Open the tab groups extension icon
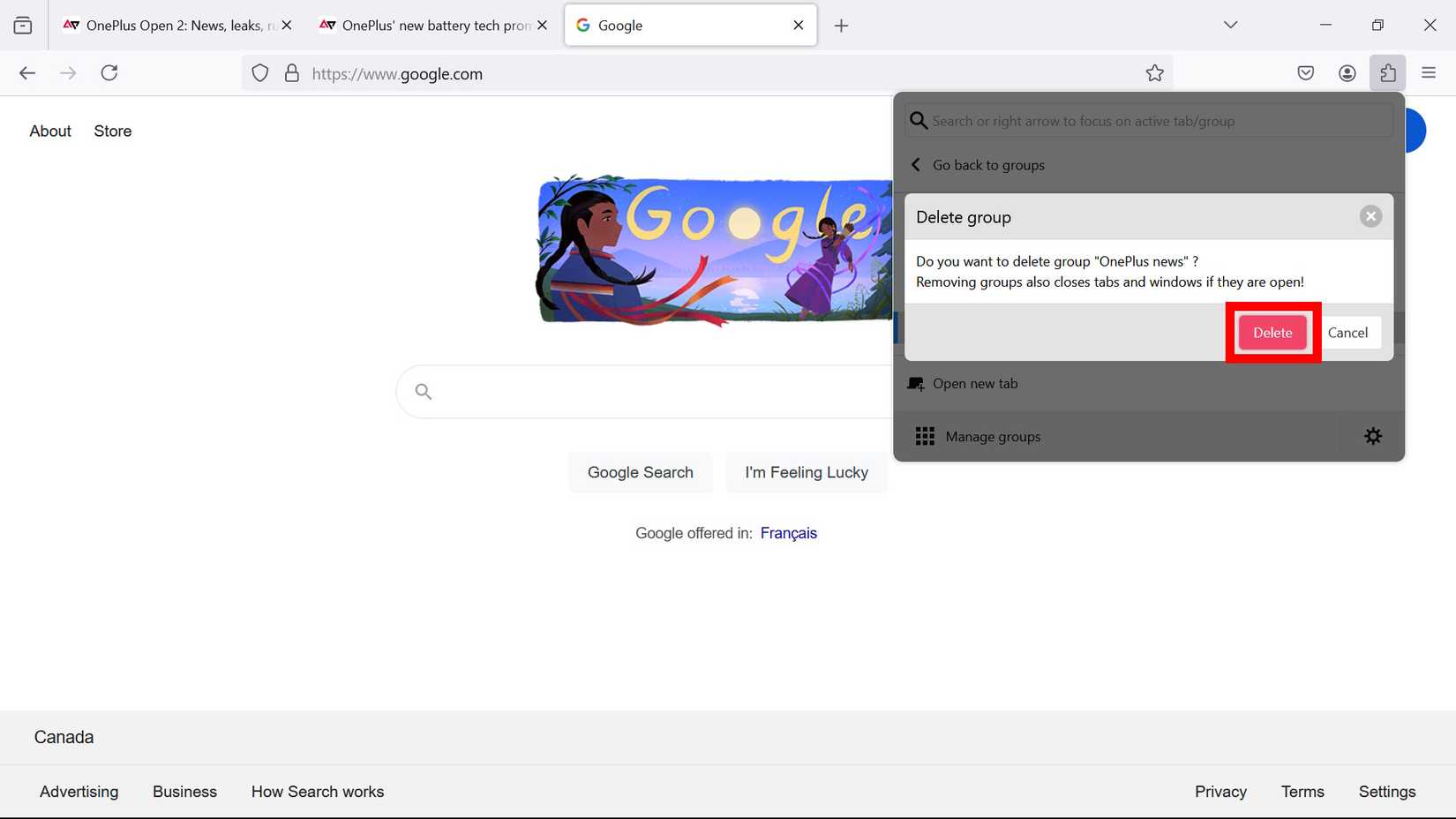This screenshot has height=819, width=1456. [x=1387, y=73]
